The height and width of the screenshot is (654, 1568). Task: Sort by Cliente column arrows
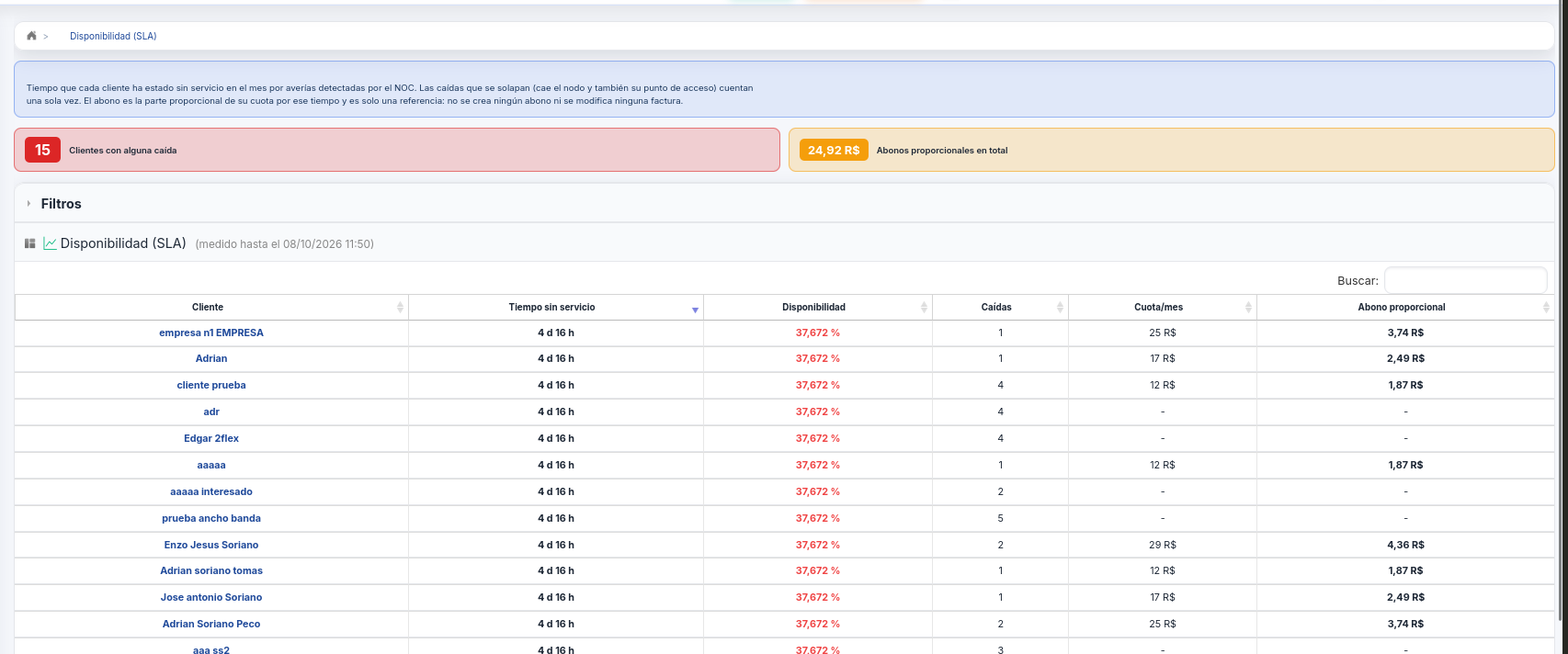tap(400, 307)
